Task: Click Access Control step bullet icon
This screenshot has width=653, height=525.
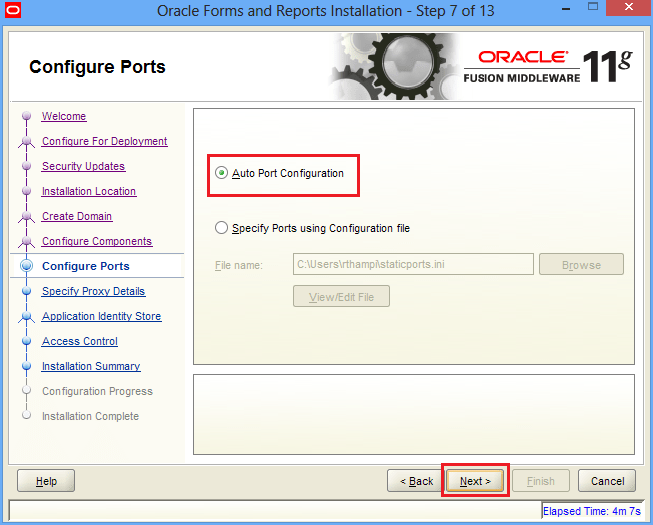Action: pyautogui.click(x=26, y=341)
